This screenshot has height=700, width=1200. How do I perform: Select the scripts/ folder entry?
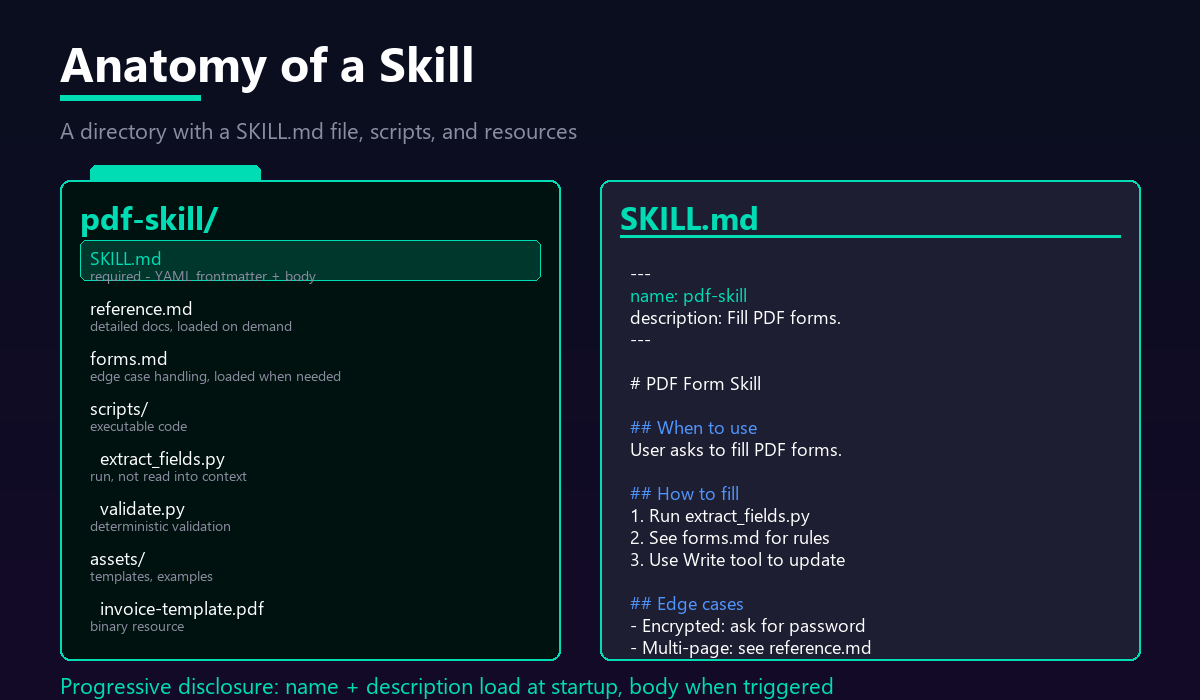coord(119,409)
